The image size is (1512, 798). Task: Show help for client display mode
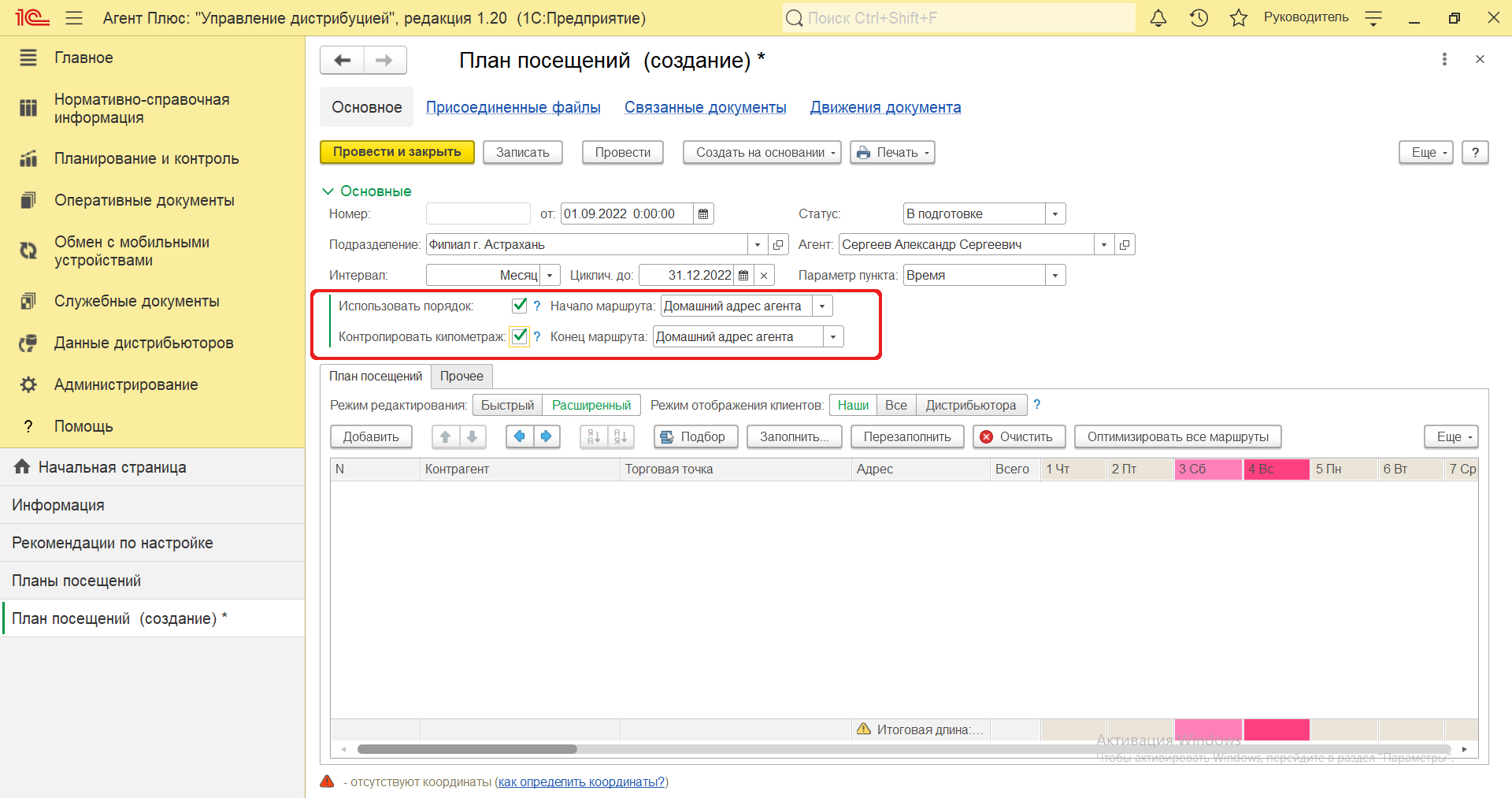1037,404
